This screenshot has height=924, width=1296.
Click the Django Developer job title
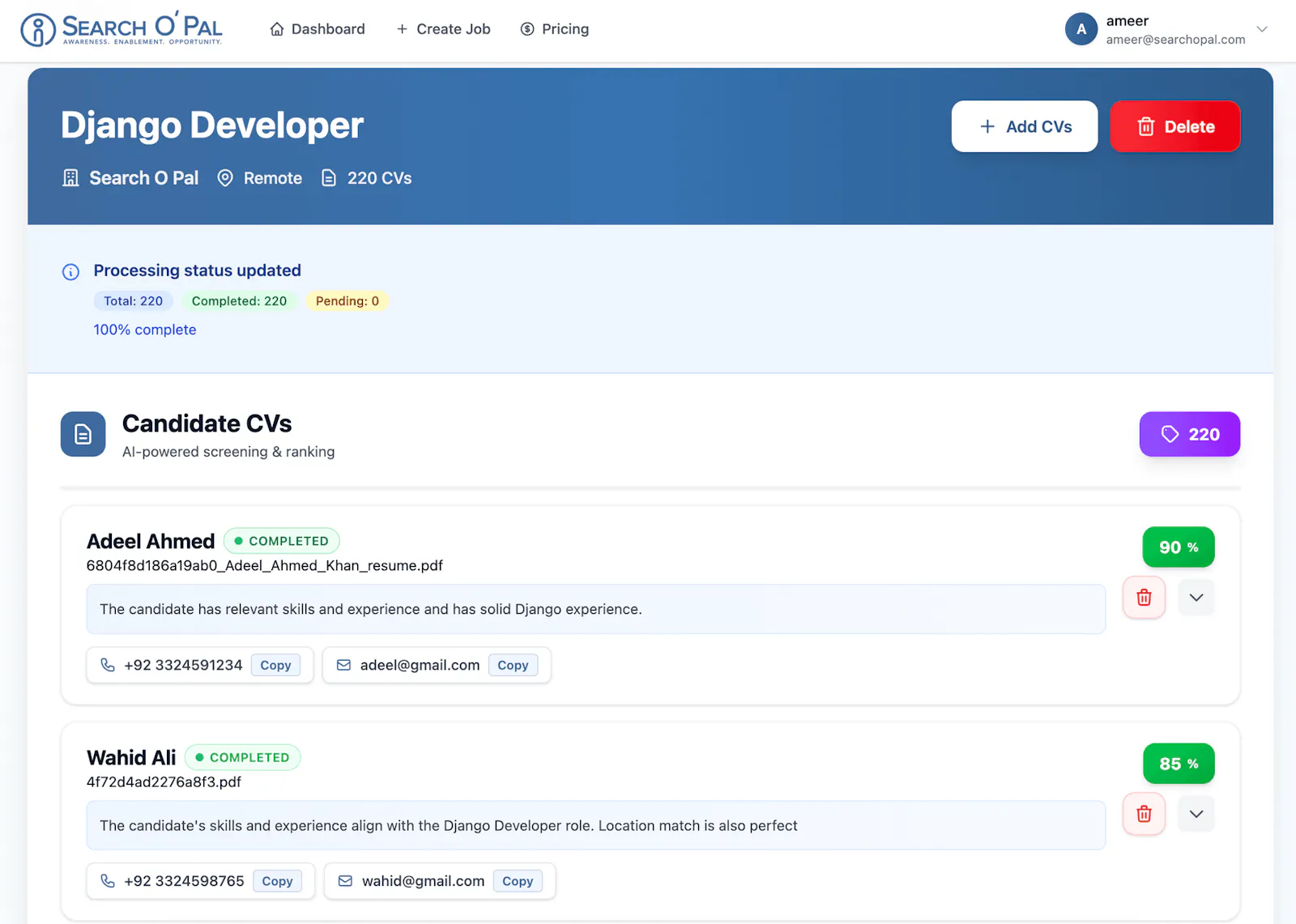point(212,126)
